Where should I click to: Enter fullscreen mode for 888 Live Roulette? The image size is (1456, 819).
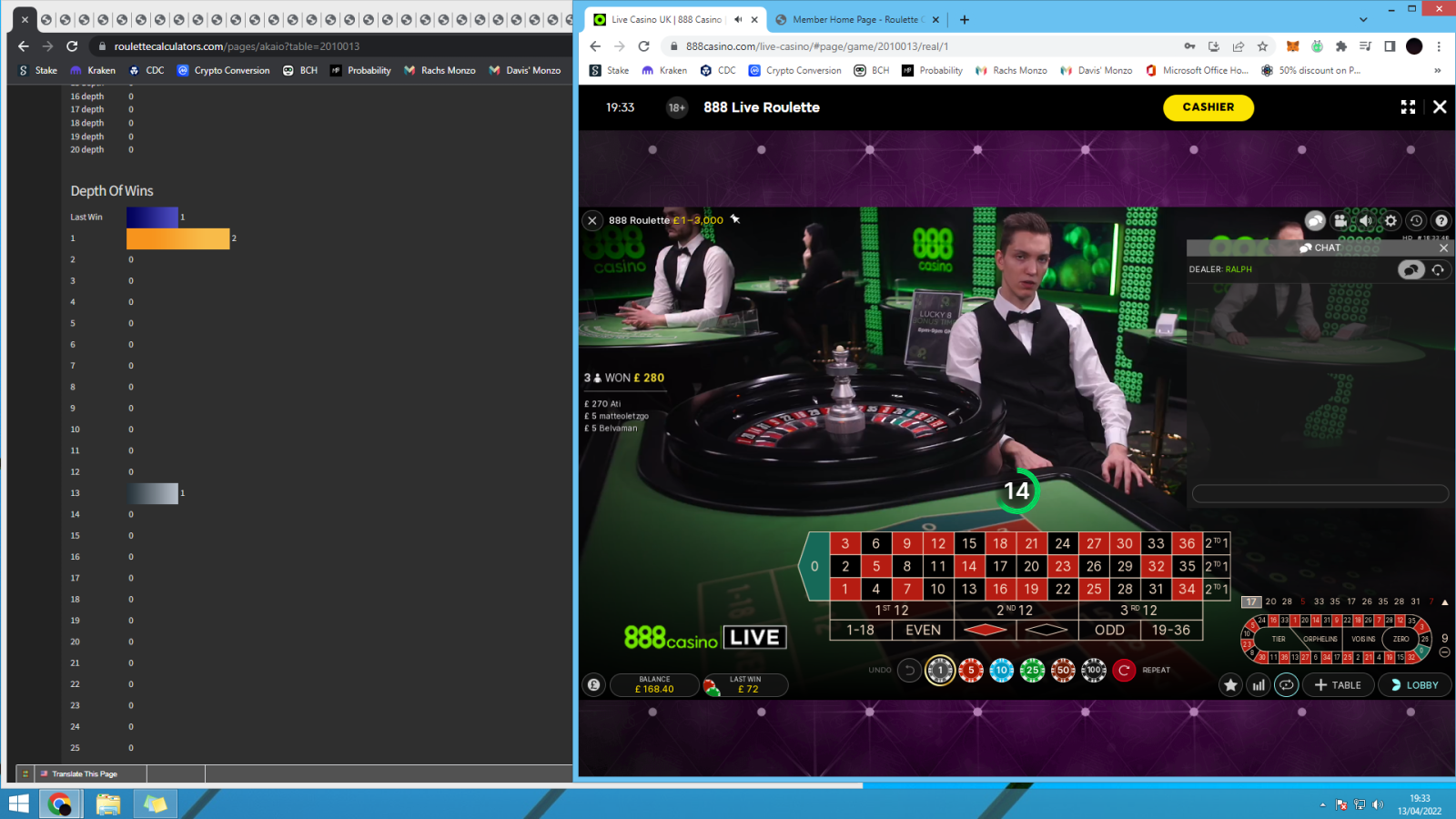pyautogui.click(x=1408, y=107)
